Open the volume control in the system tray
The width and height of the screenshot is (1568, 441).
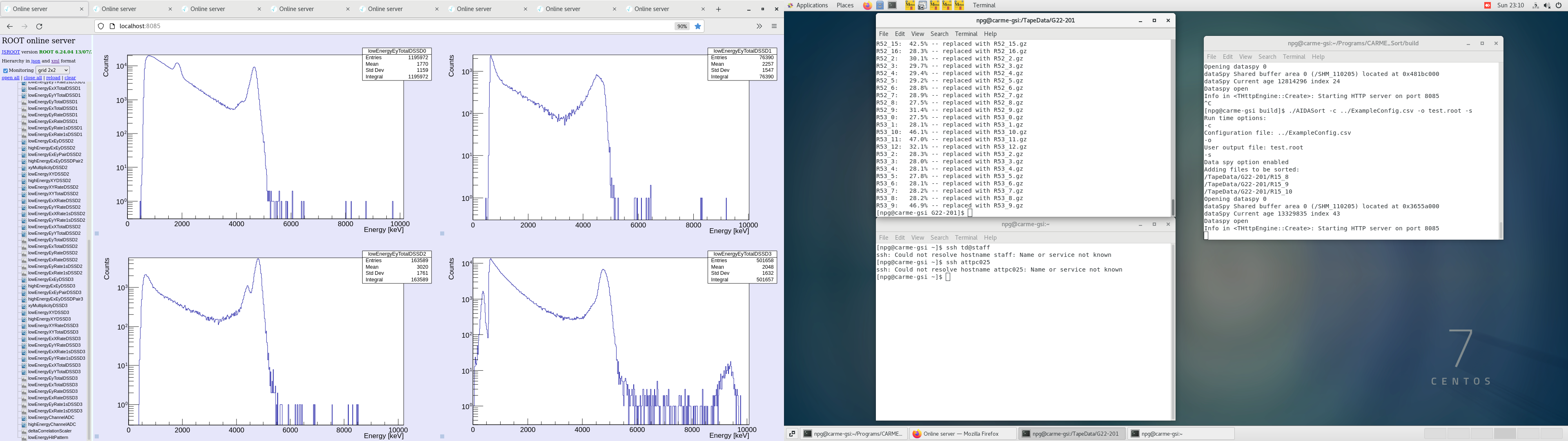[1547, 5]
